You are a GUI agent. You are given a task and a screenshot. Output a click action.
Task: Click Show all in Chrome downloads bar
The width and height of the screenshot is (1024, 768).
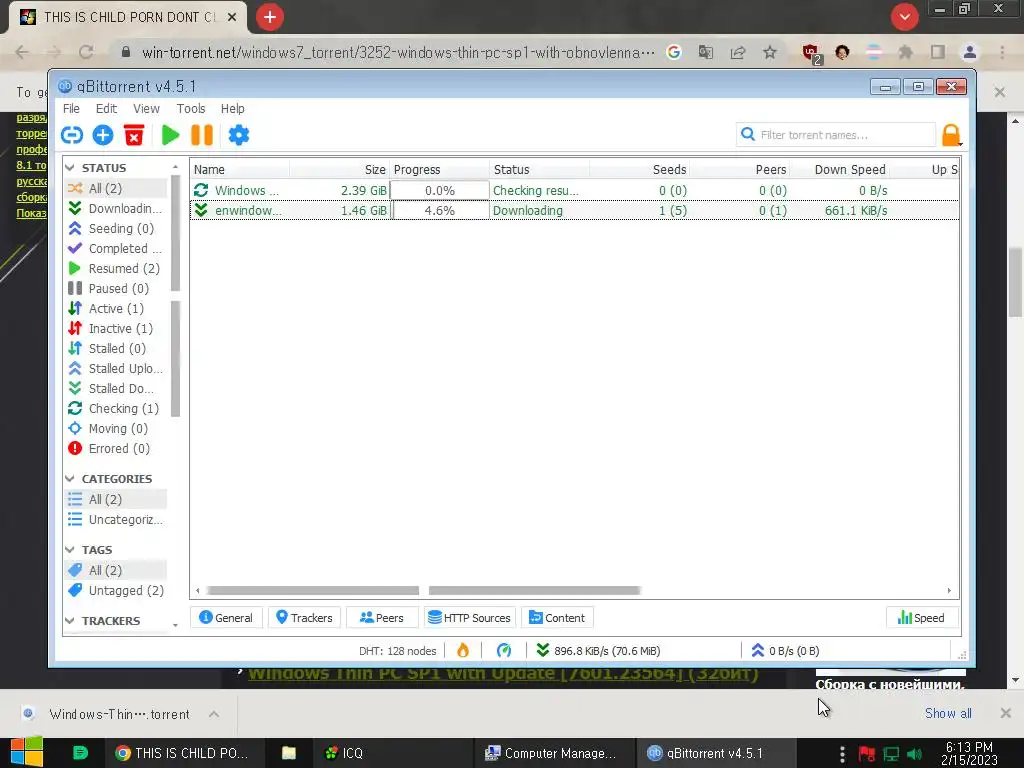(948, 713)
